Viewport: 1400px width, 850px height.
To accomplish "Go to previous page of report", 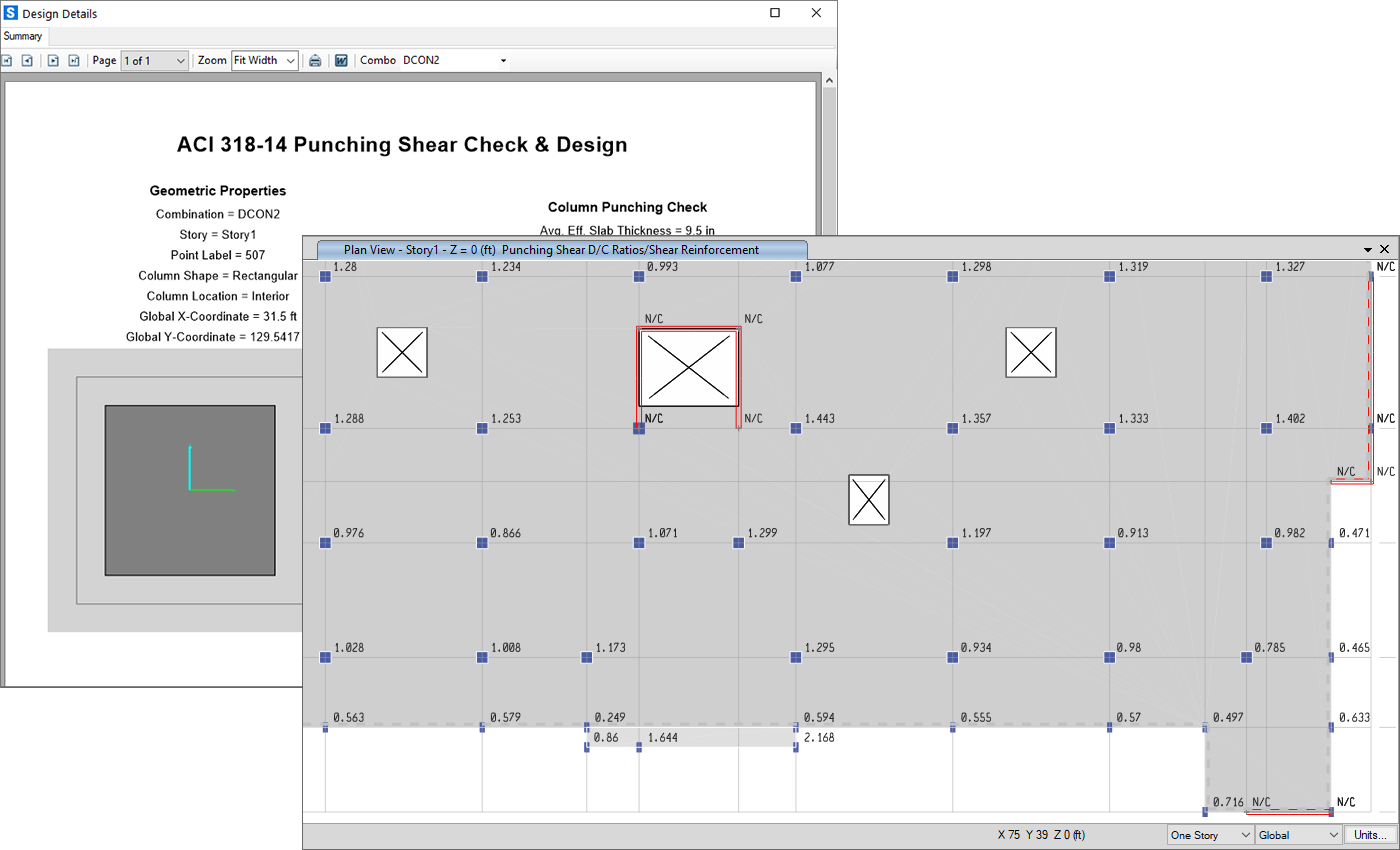I will click(x=28, y=61).
